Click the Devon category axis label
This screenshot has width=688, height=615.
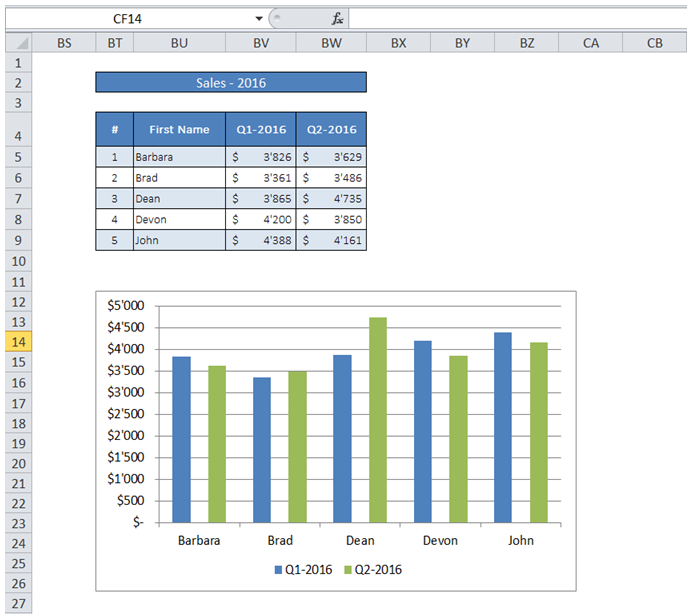coord(440,540)
